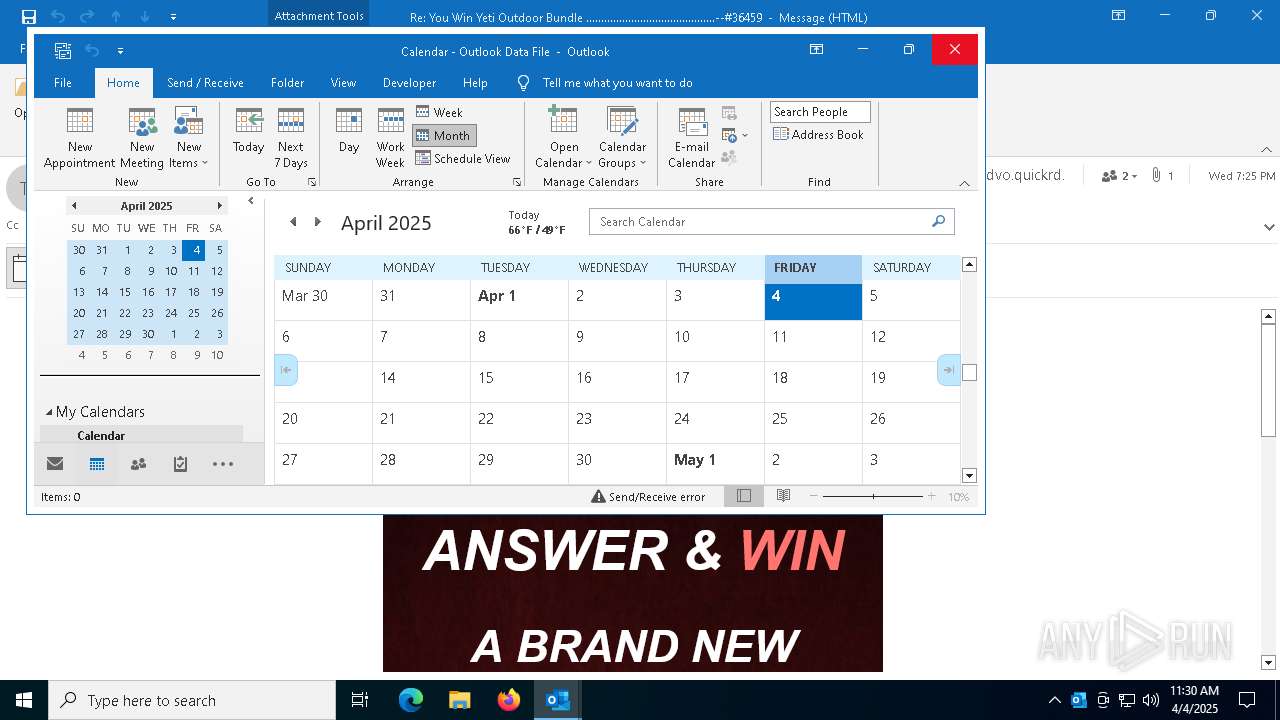Click the Search People field
1280x720 pixels.
tap(820, 112)
